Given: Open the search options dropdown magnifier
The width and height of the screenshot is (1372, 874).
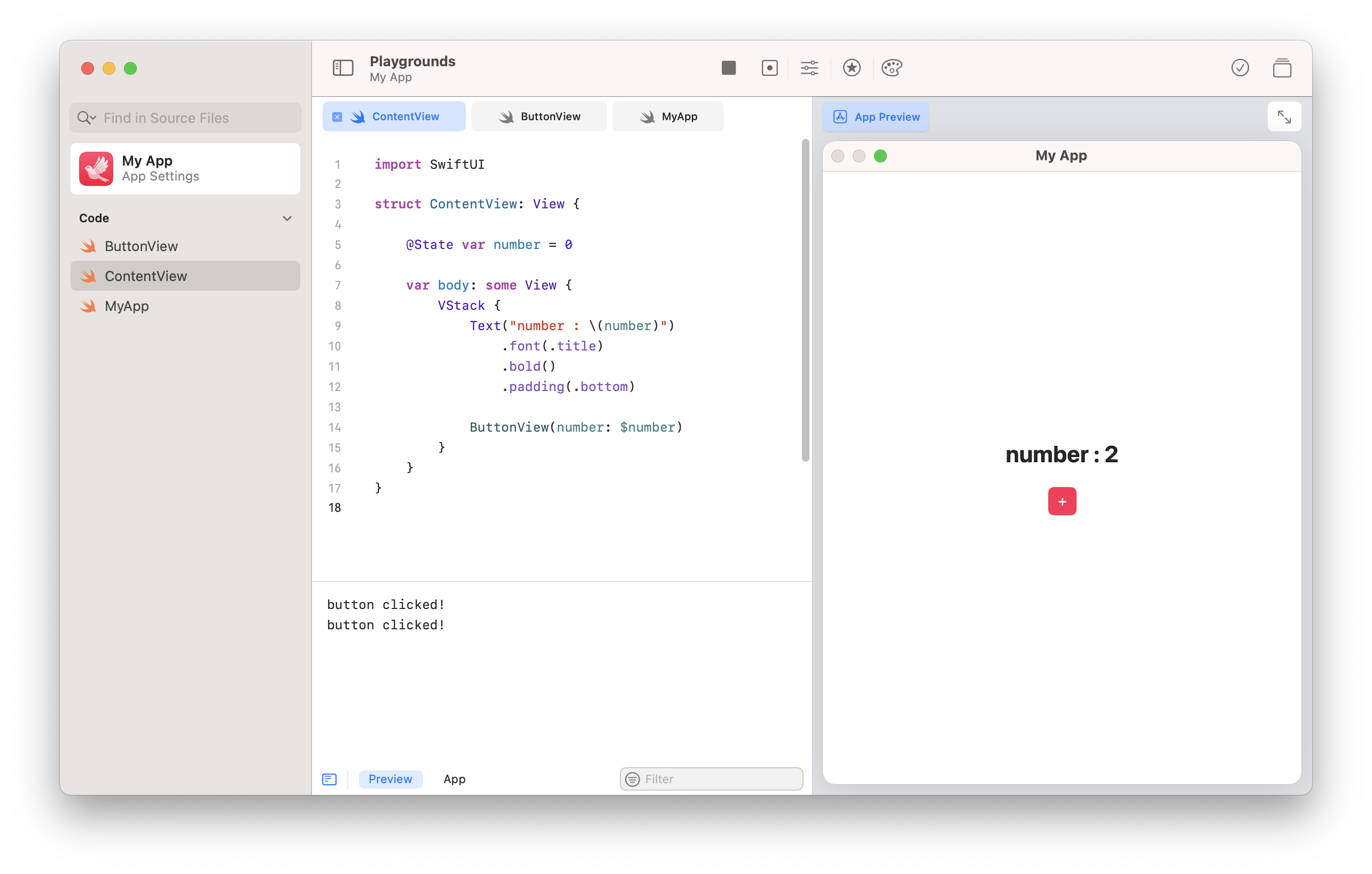Looking at the screenshot, I should (87, 118).
